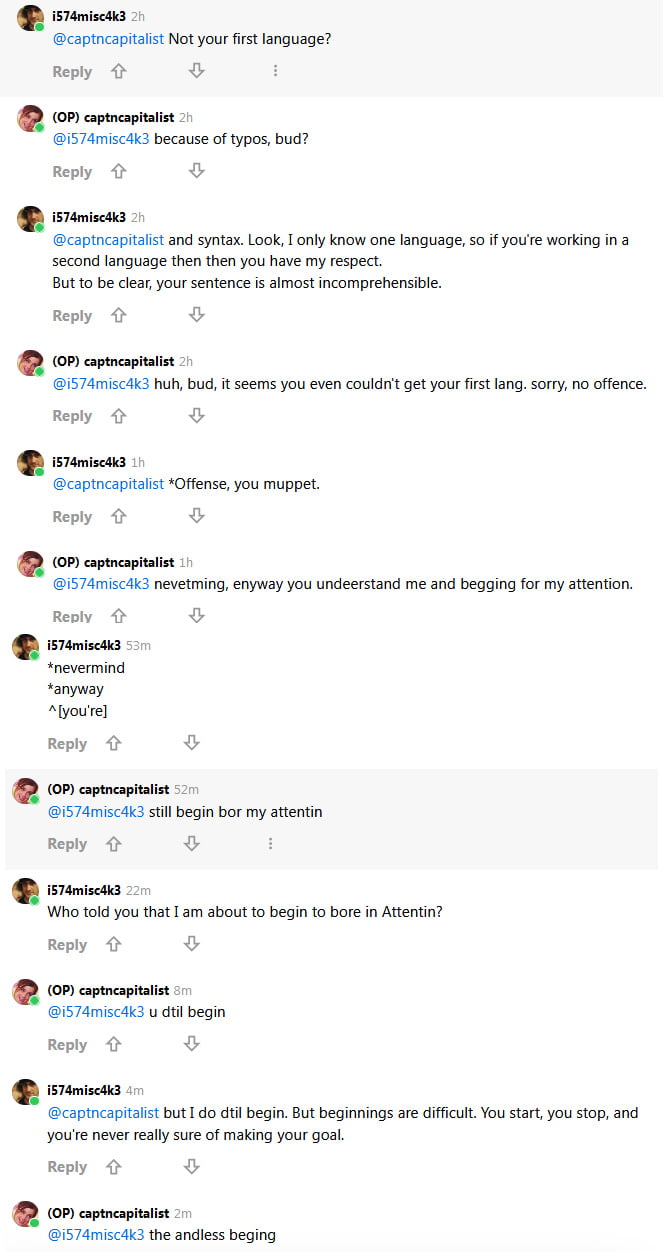Upvote the "*Offense, you muppet." comment
This screenshot has width=668, height=1252.
point(118,516)
